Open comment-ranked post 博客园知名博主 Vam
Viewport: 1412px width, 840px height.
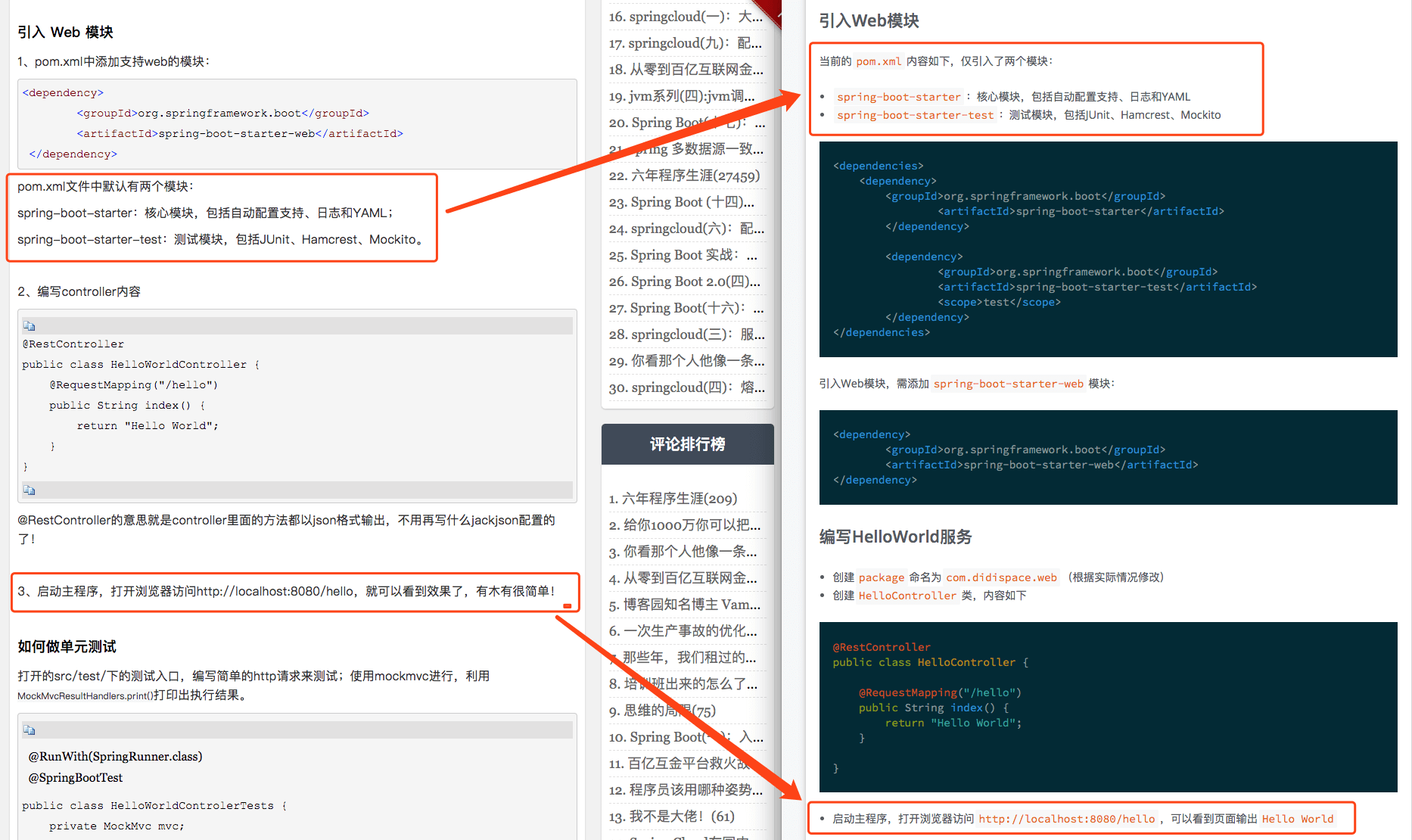tap(684, 605)
